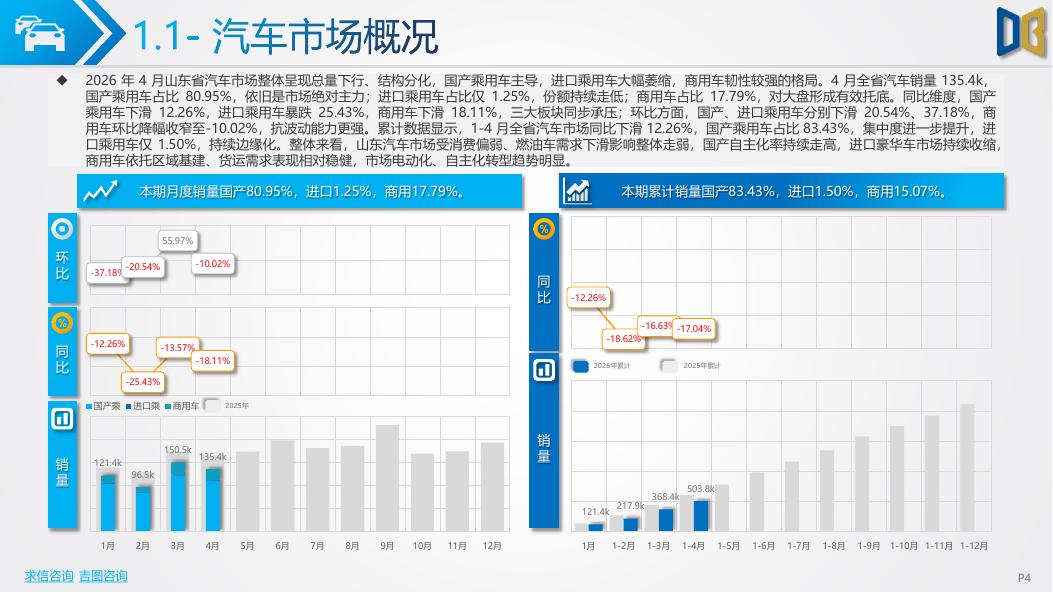1053x592 pixels.
Task: Open the 吉图咨询 link
Action: pos(103,576)
